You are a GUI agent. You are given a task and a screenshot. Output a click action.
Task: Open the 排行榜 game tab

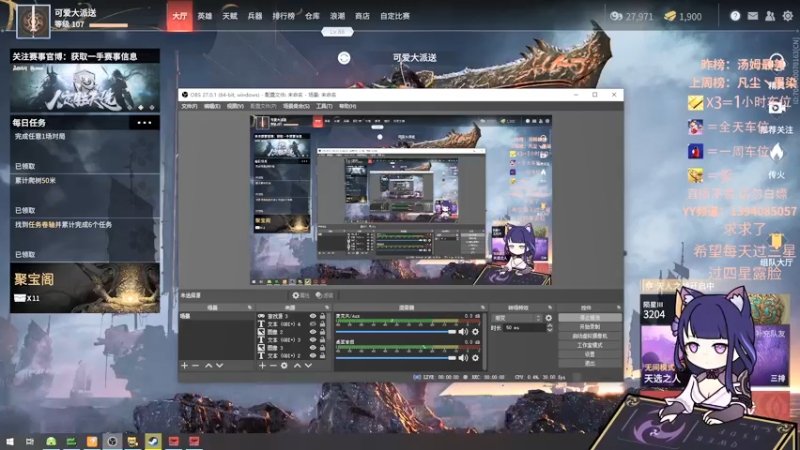(x=284, y=16)
